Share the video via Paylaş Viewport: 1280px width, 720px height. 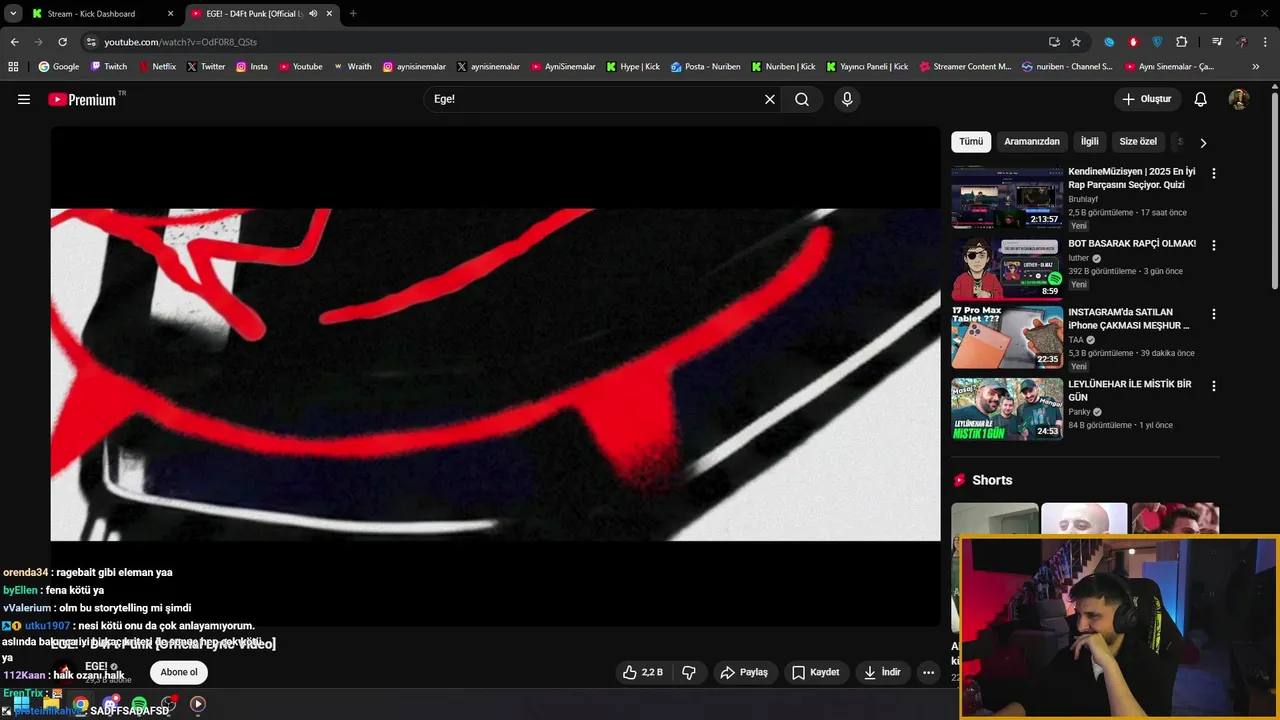pyautogui.click(x=744, y=672)
